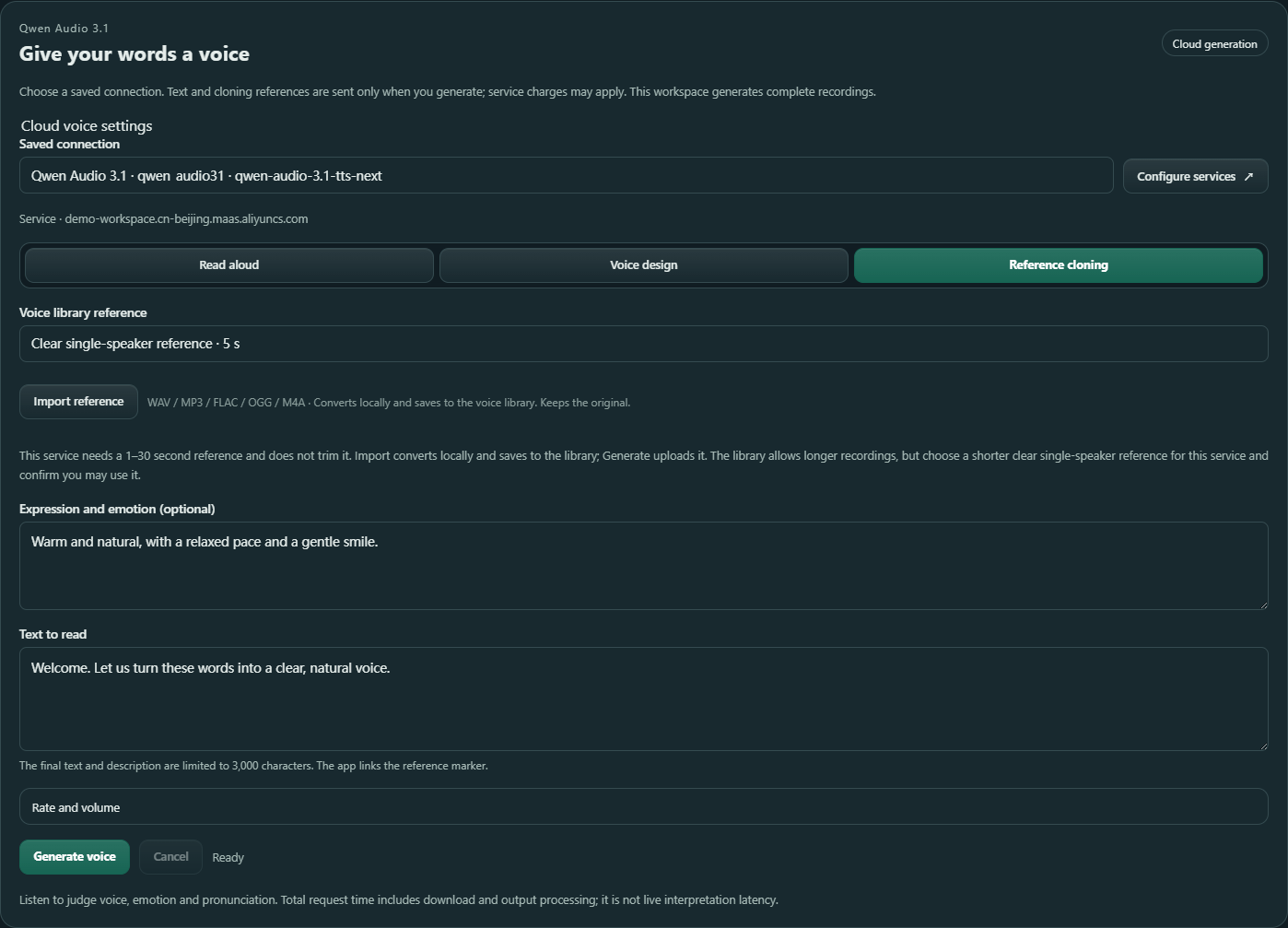Click the Expression field resize handle

click(x=1262, y=604)
